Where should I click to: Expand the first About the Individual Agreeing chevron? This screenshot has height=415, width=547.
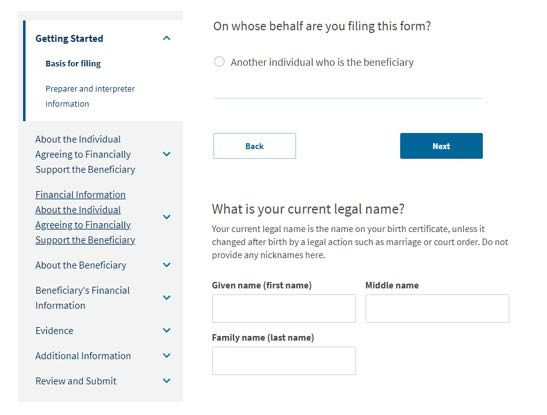(167, 154)
